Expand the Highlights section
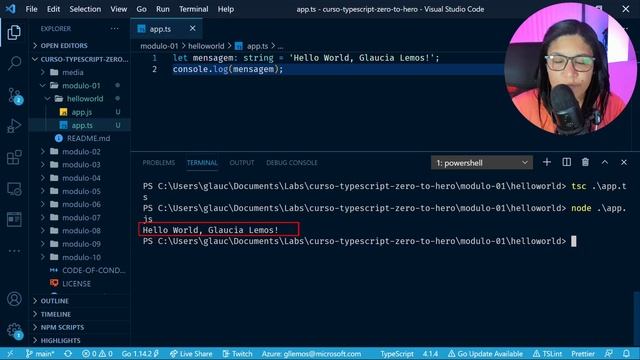The height and width of the screenshot is (360, 640). (x=80, y=340)
